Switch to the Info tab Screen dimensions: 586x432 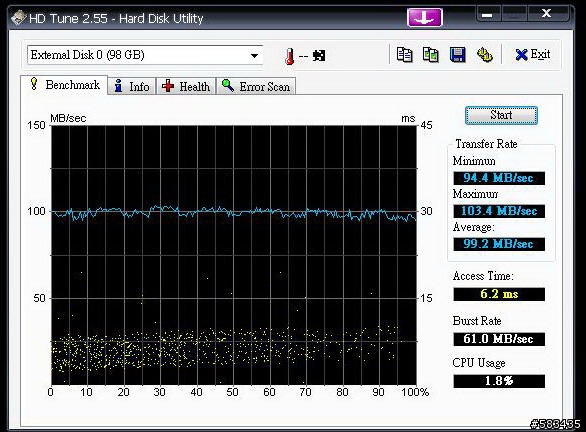tap(132, 86)
